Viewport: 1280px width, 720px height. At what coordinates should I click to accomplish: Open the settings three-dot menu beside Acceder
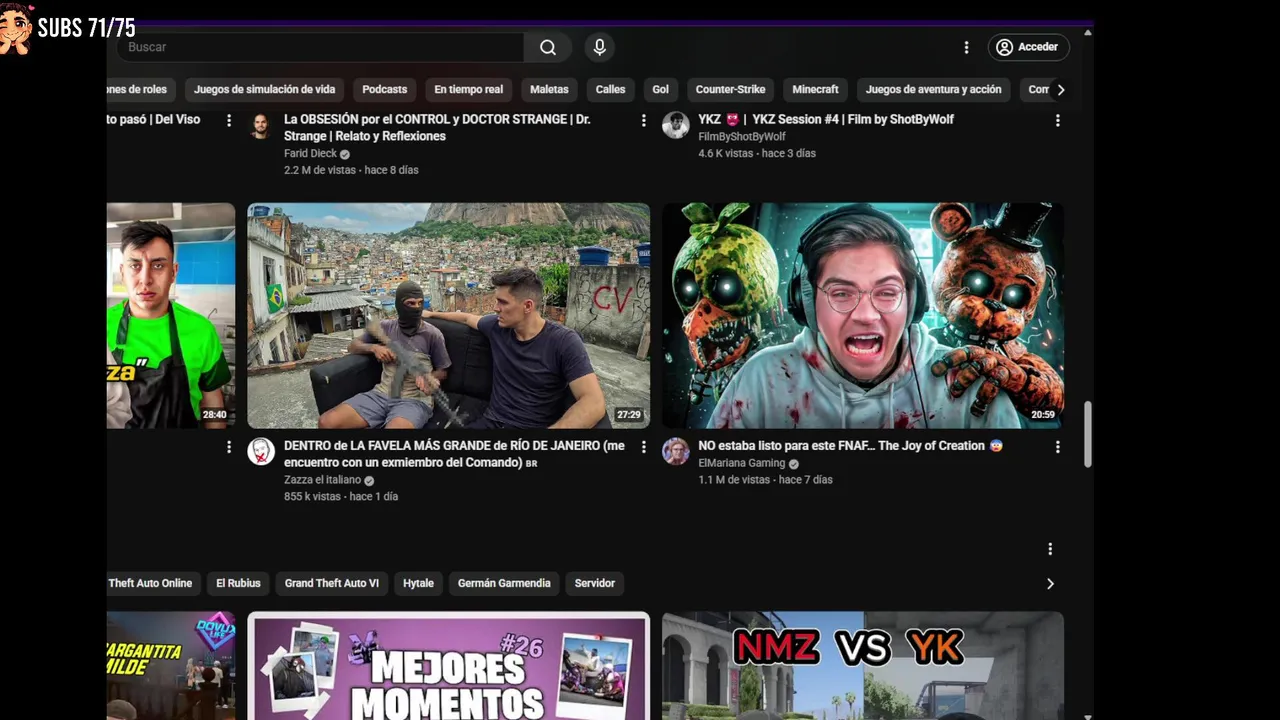tap(966, 47)
